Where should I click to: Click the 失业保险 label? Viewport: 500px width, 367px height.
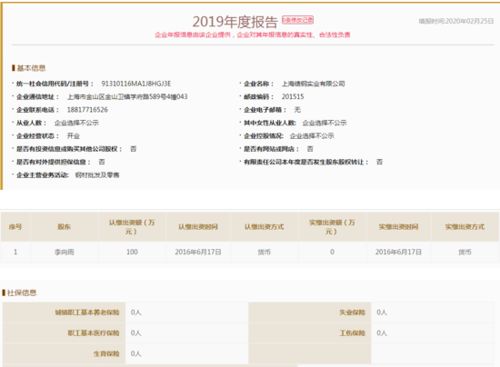[x=352, y=312]
